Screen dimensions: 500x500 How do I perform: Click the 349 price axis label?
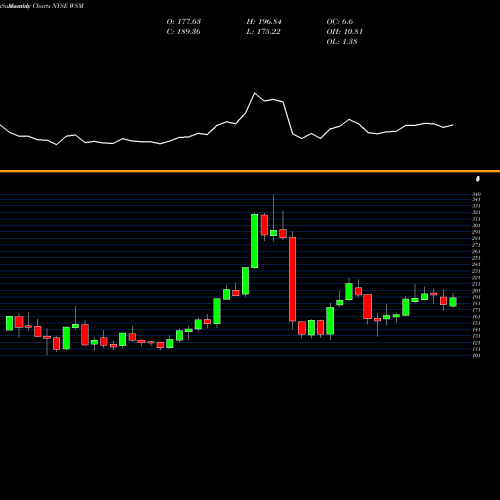476,194
